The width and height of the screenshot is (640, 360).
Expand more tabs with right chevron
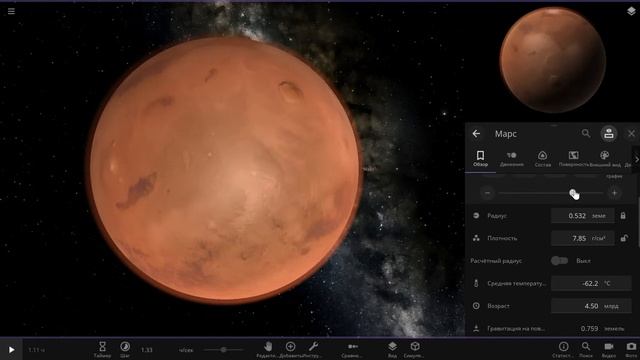click(636, 160)
